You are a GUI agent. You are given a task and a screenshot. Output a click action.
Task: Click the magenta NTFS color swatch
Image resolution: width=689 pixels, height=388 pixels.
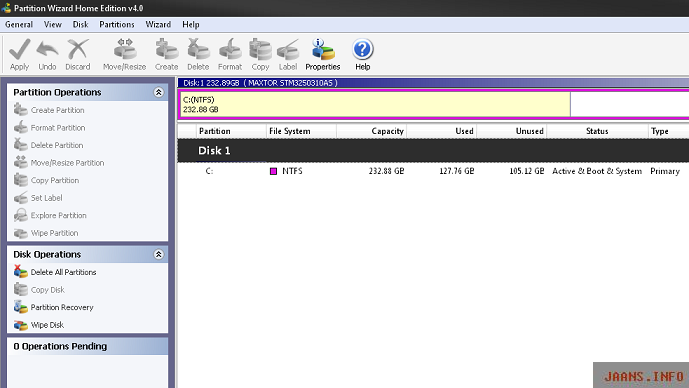[273, 171]
